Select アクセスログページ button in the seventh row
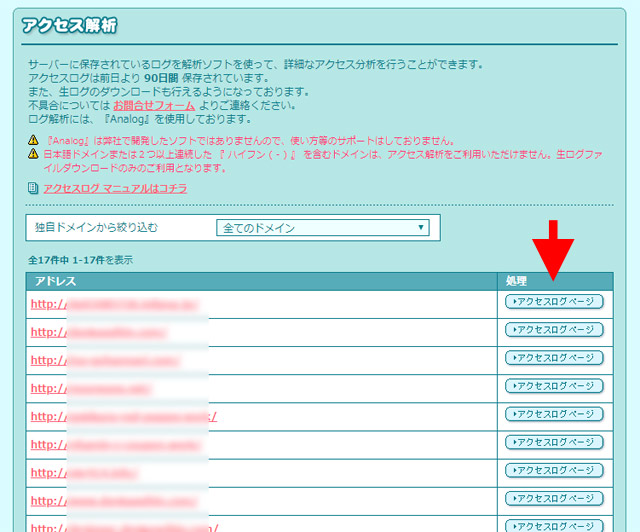Screen dimensions: 640x532 555,470
